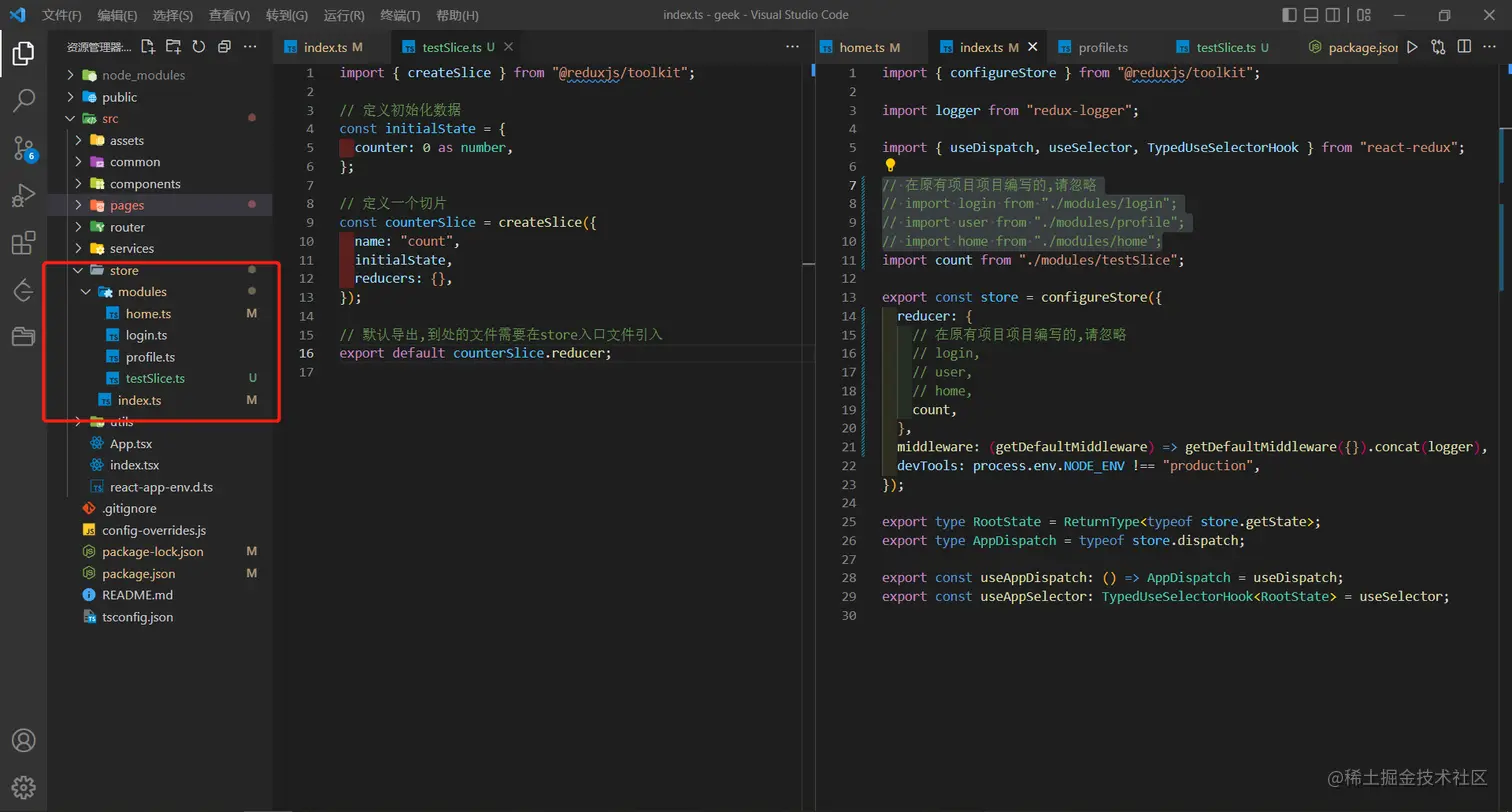Open the Manage gear icon
Screen dimensions: 1512x812
[x=23, y=787]
